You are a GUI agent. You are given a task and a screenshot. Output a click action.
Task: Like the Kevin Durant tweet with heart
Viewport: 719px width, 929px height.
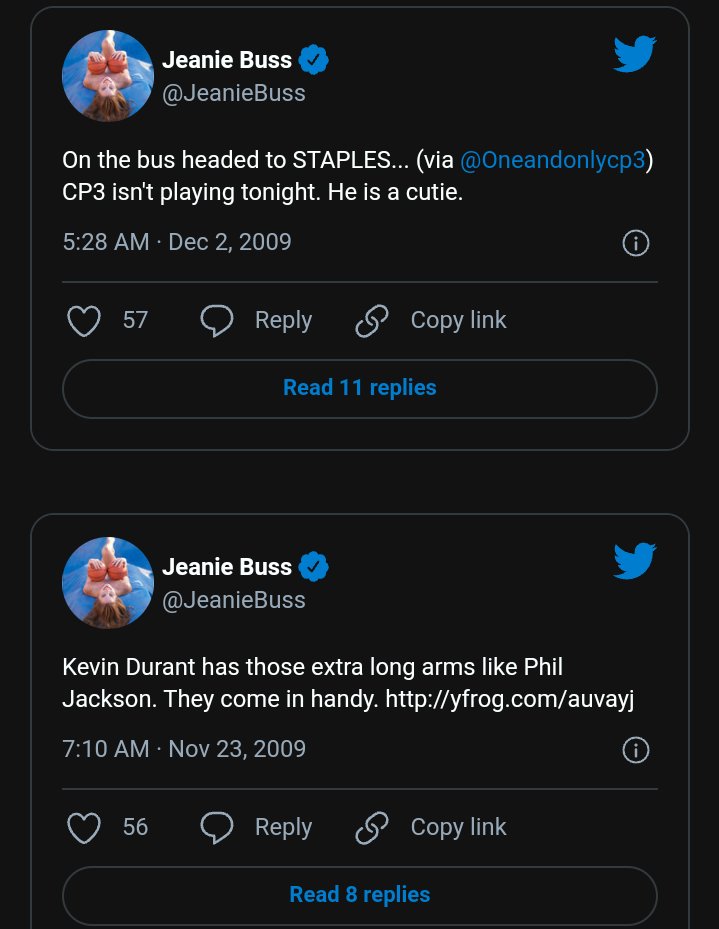(84, 828)
